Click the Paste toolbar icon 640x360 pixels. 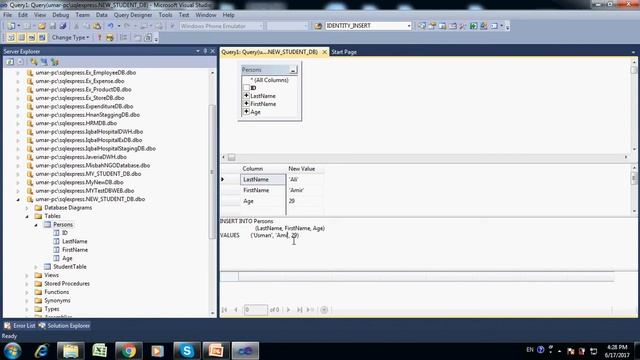(97, 26)
